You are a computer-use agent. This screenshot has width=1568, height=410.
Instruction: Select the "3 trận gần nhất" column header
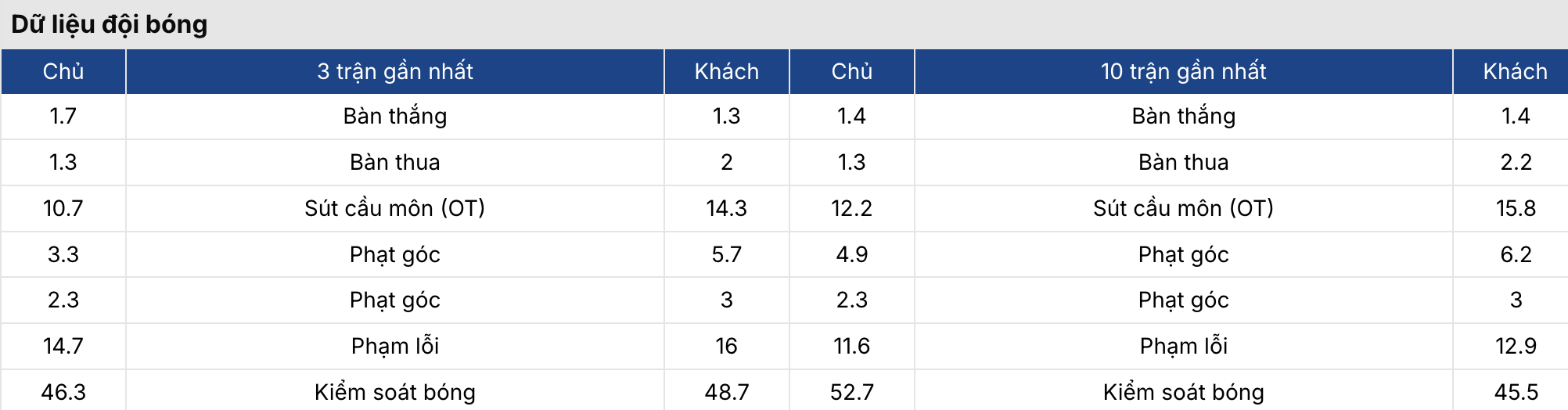(x=394, y=71)
